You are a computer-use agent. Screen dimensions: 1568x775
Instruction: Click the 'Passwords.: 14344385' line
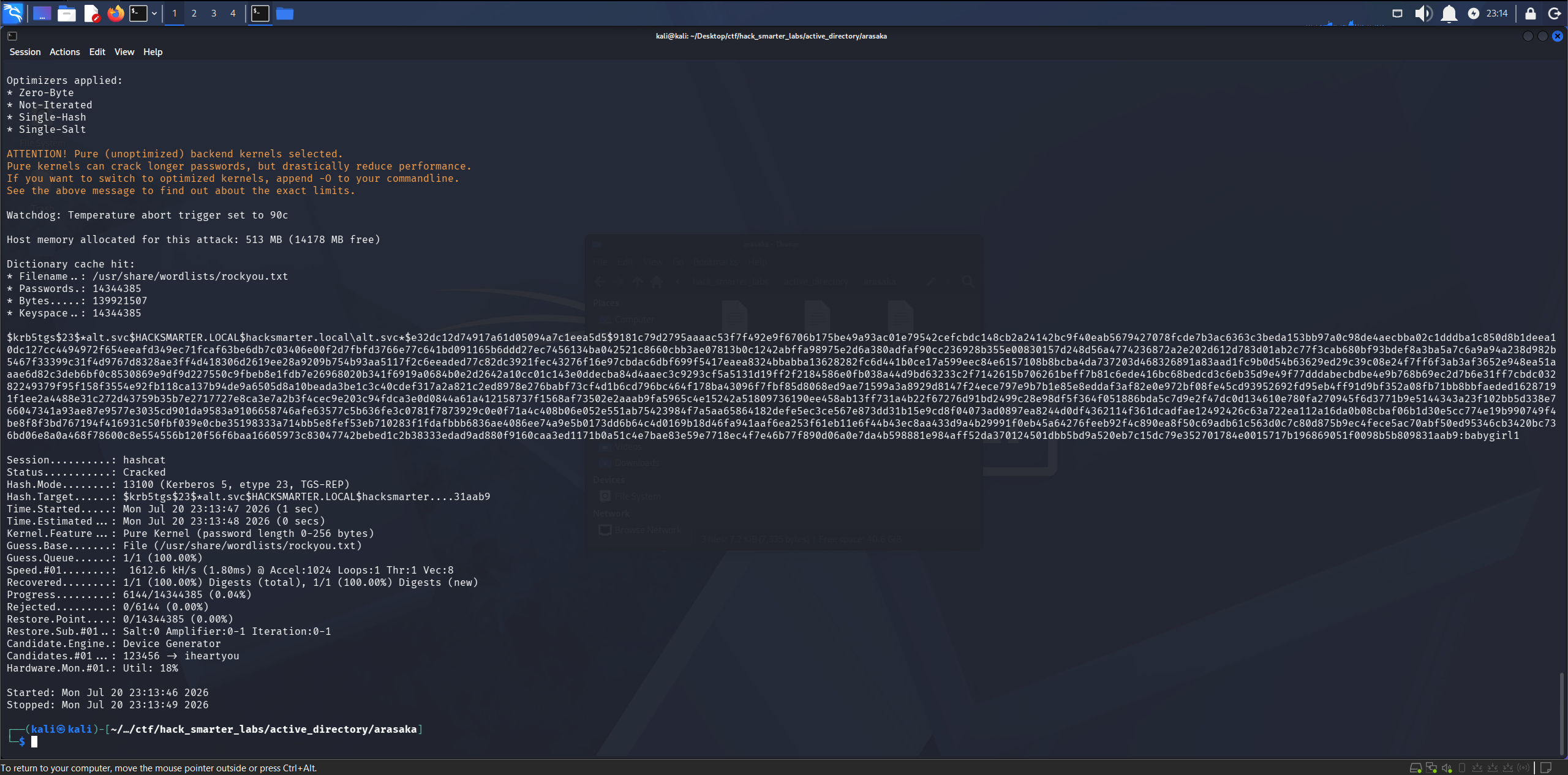tap(74, 288)
